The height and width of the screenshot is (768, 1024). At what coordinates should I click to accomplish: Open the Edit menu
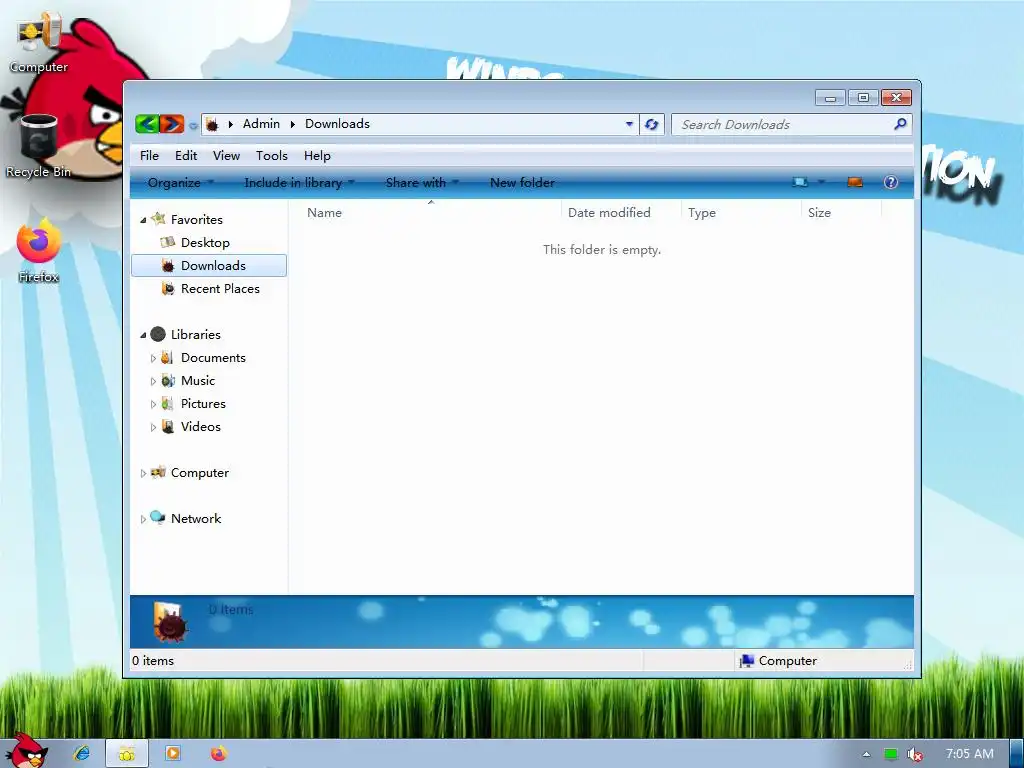[x=185, y=155]
